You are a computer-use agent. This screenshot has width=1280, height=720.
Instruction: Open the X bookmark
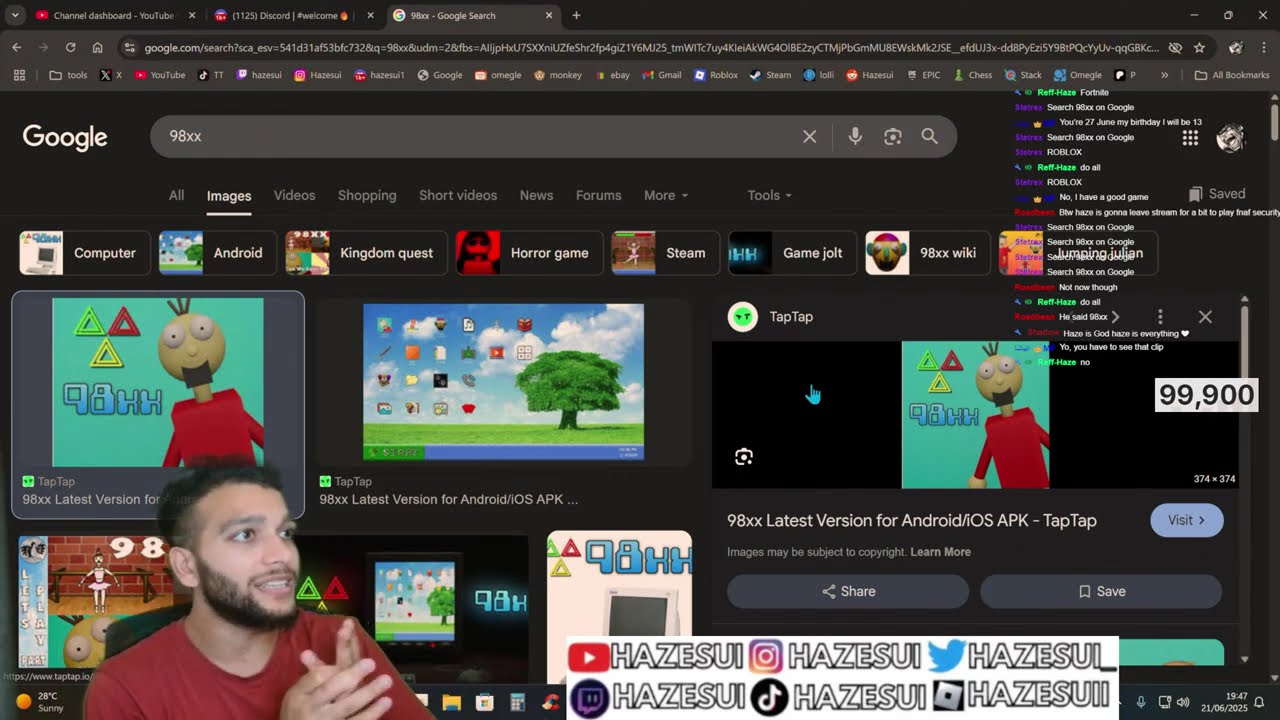(x=111, y=75)
